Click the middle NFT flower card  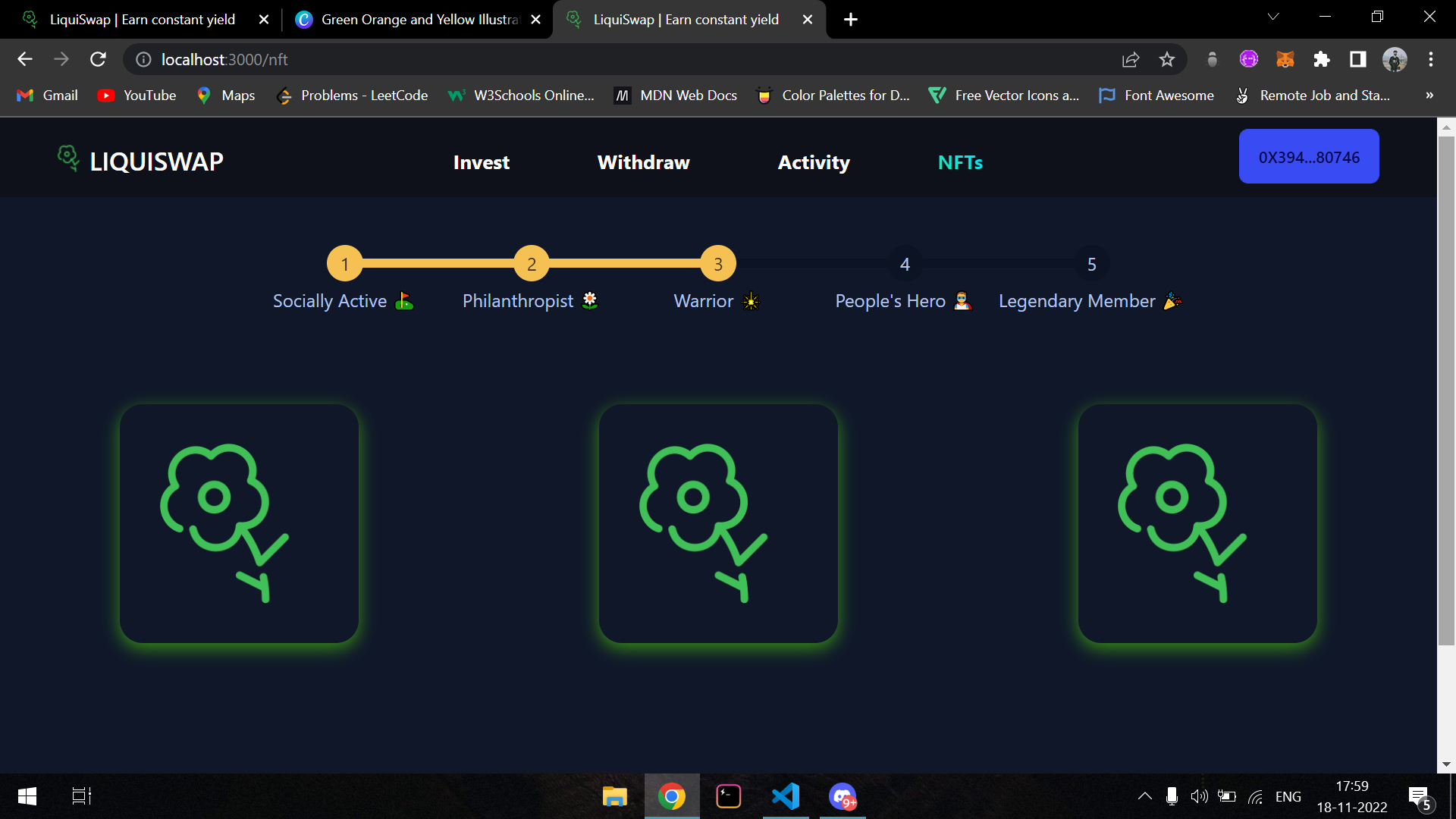click(x=718, y=523)
